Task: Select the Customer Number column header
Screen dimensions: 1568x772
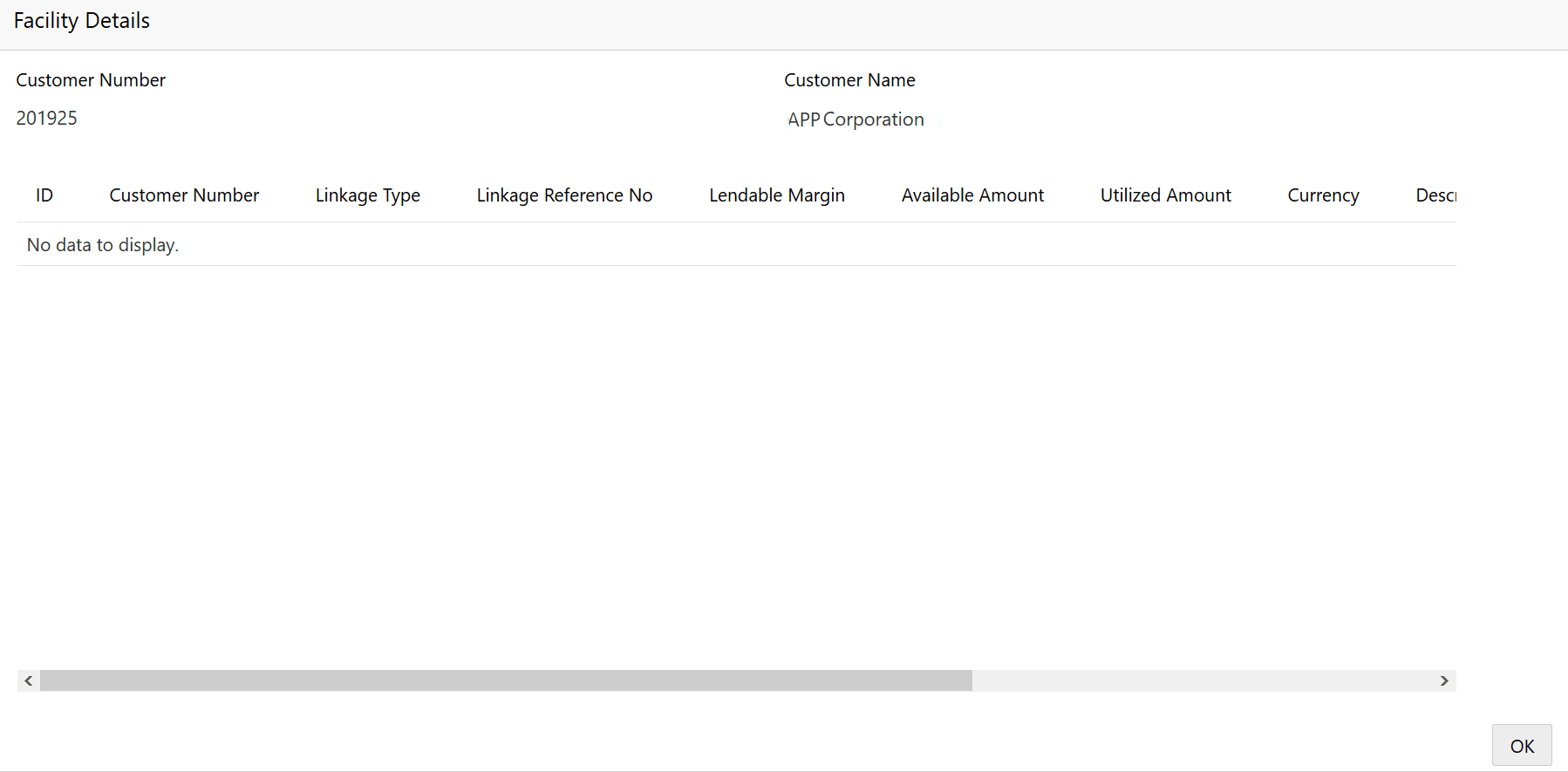Action: pos(184,195)
